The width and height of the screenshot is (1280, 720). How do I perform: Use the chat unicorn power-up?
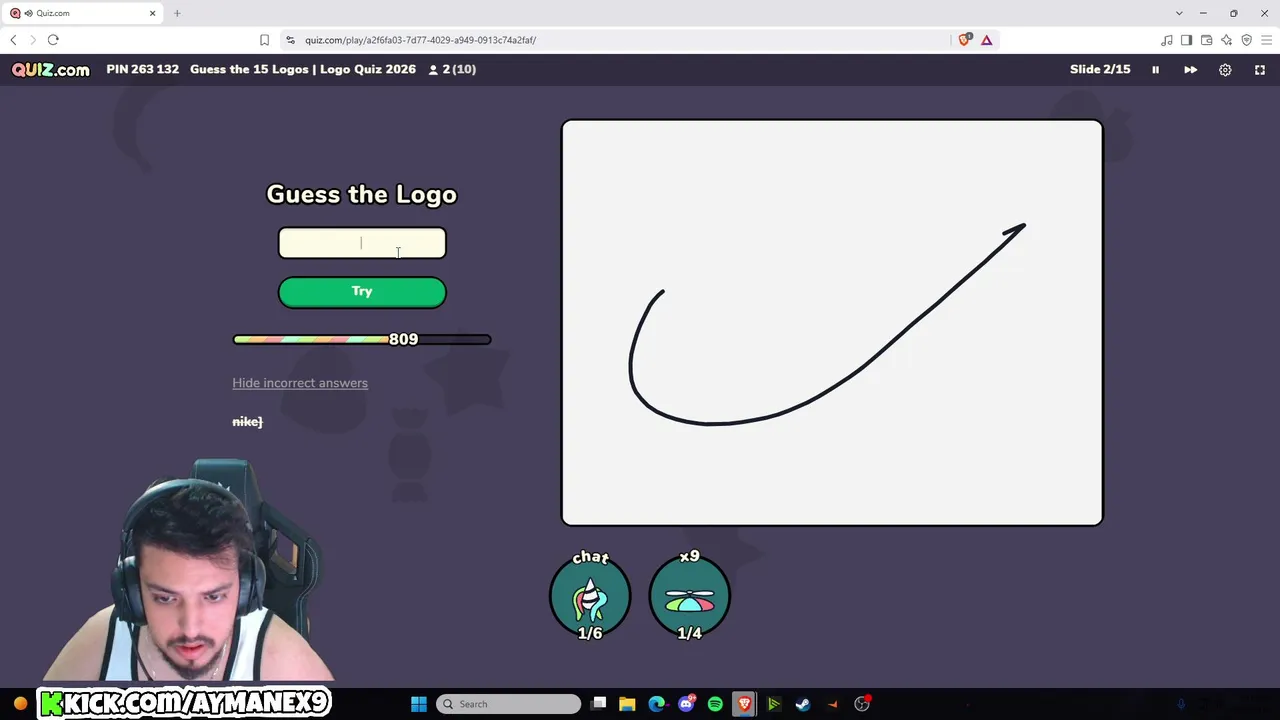(590, 596)
